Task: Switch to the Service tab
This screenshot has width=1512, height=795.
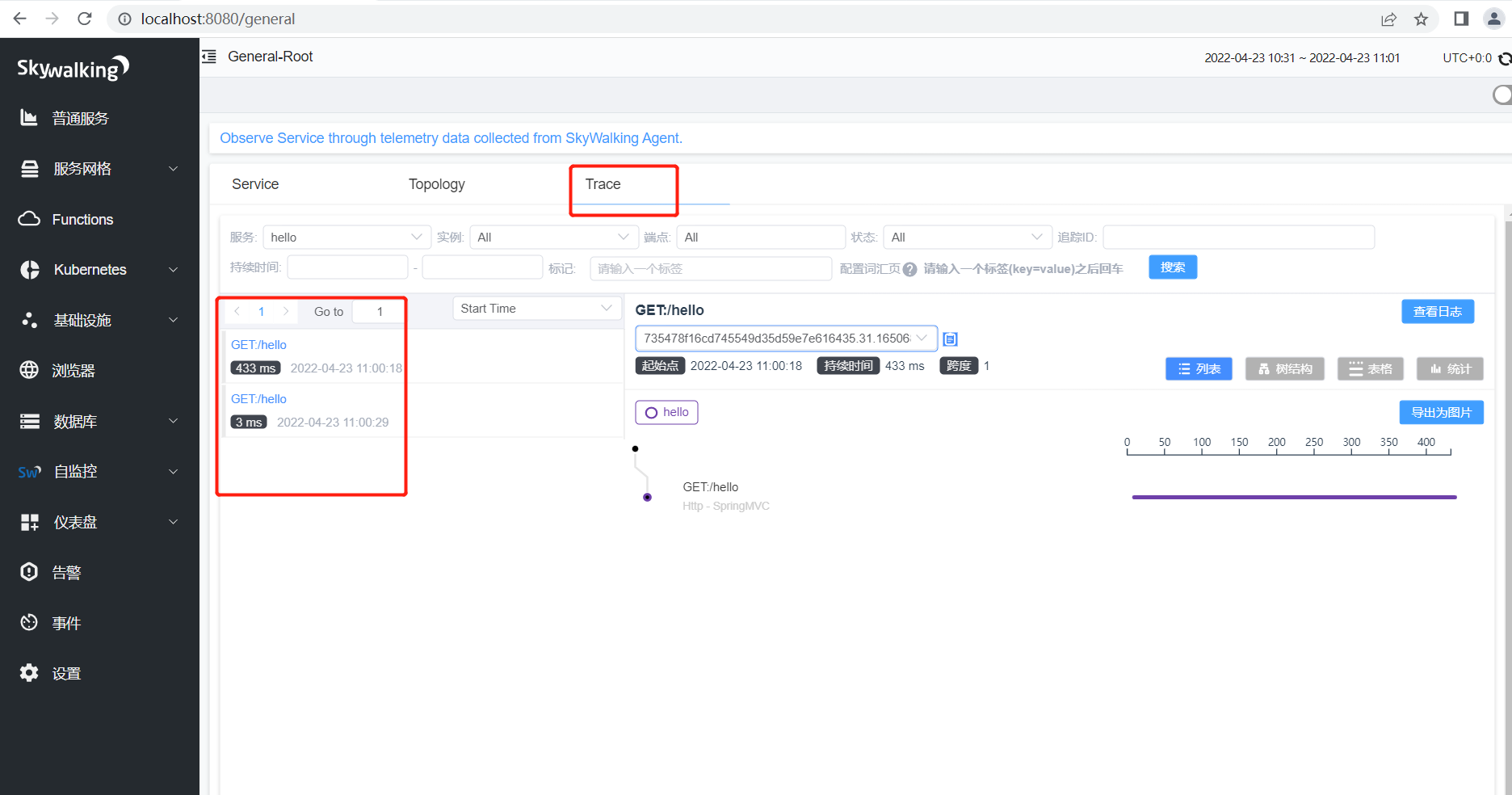Action: point(254,183)
